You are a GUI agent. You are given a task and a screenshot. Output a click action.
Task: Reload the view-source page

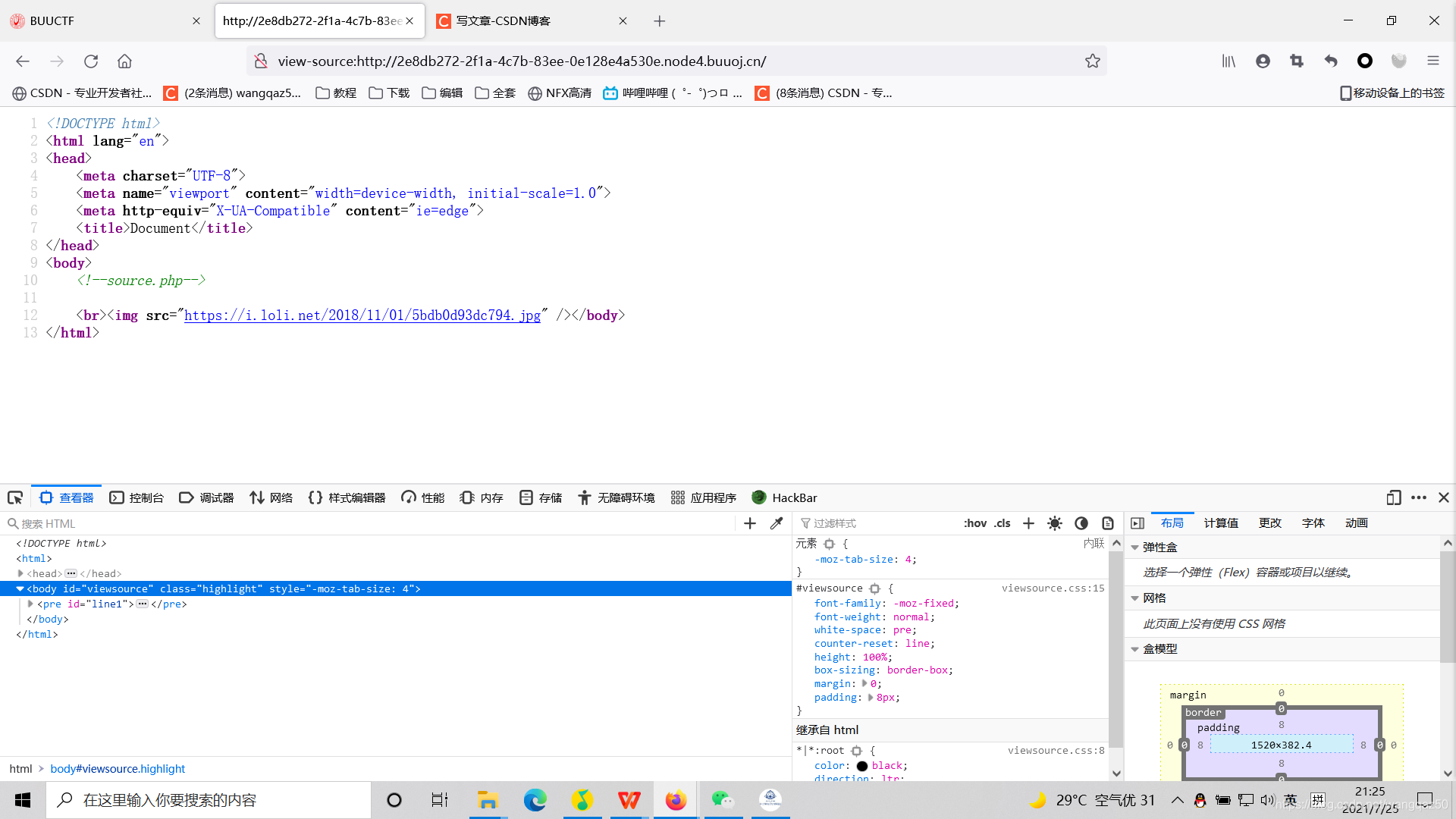click(91, 61)
